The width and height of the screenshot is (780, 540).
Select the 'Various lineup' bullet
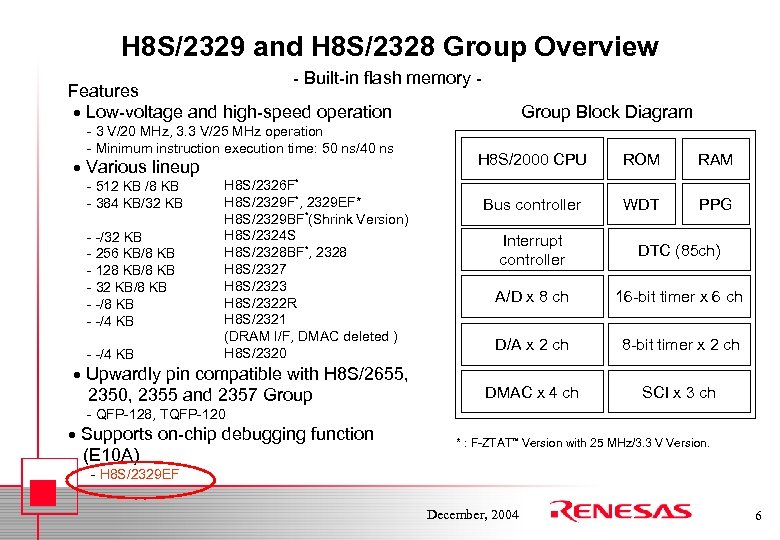[142, 167]
